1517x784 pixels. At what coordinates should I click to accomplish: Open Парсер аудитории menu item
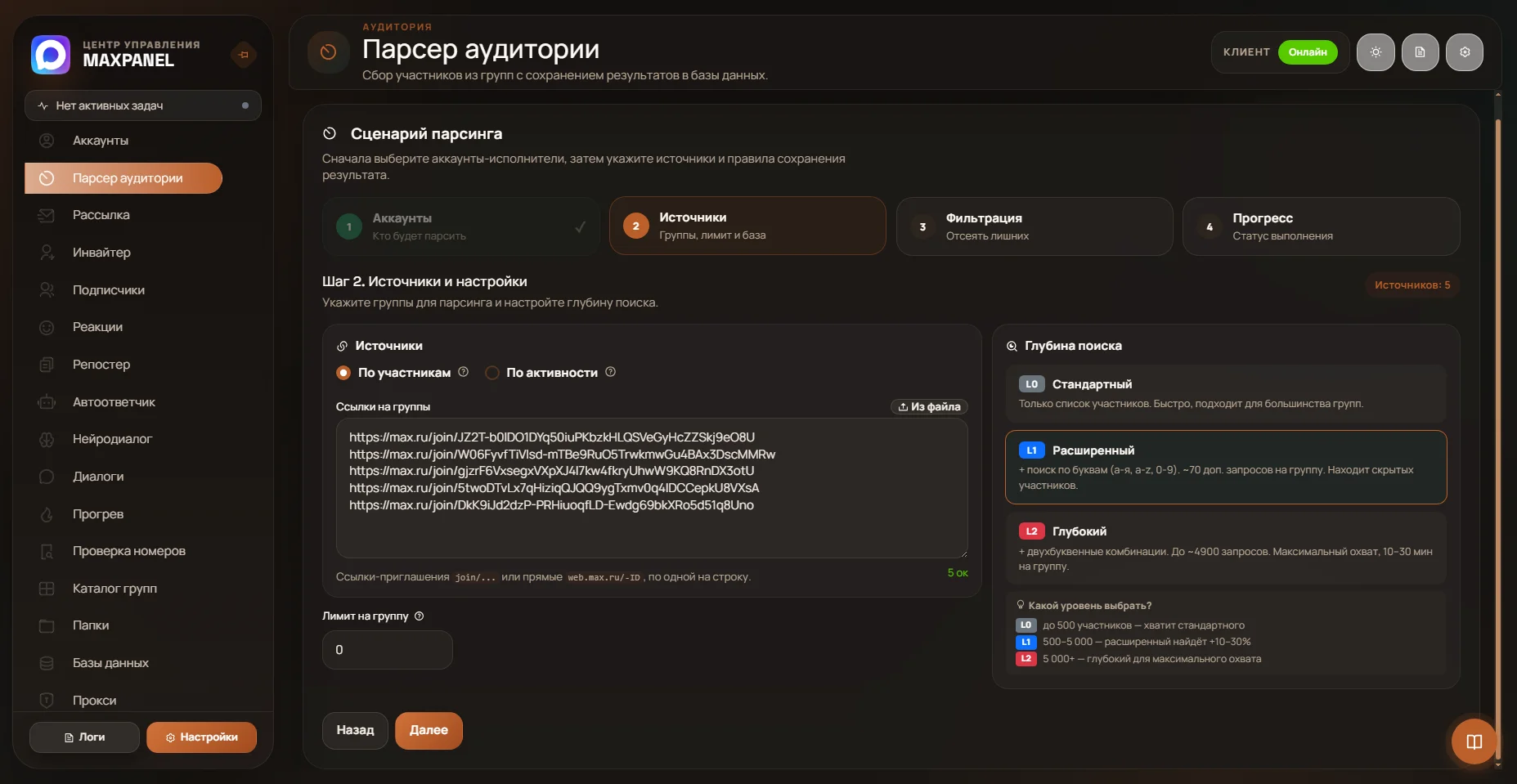tap(123, 178)
